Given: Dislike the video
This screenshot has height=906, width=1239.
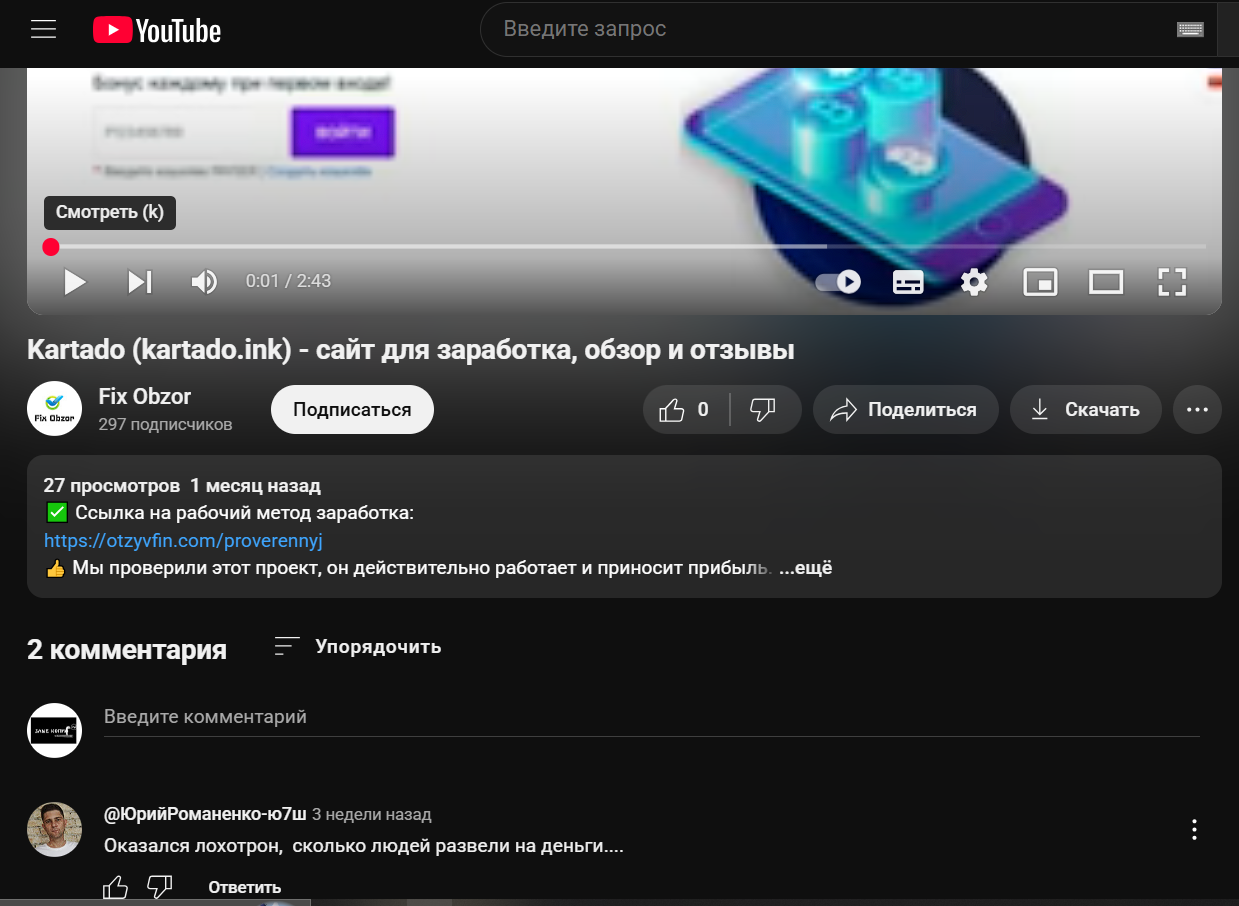Looking at the screenshot, I should (764, 410).
